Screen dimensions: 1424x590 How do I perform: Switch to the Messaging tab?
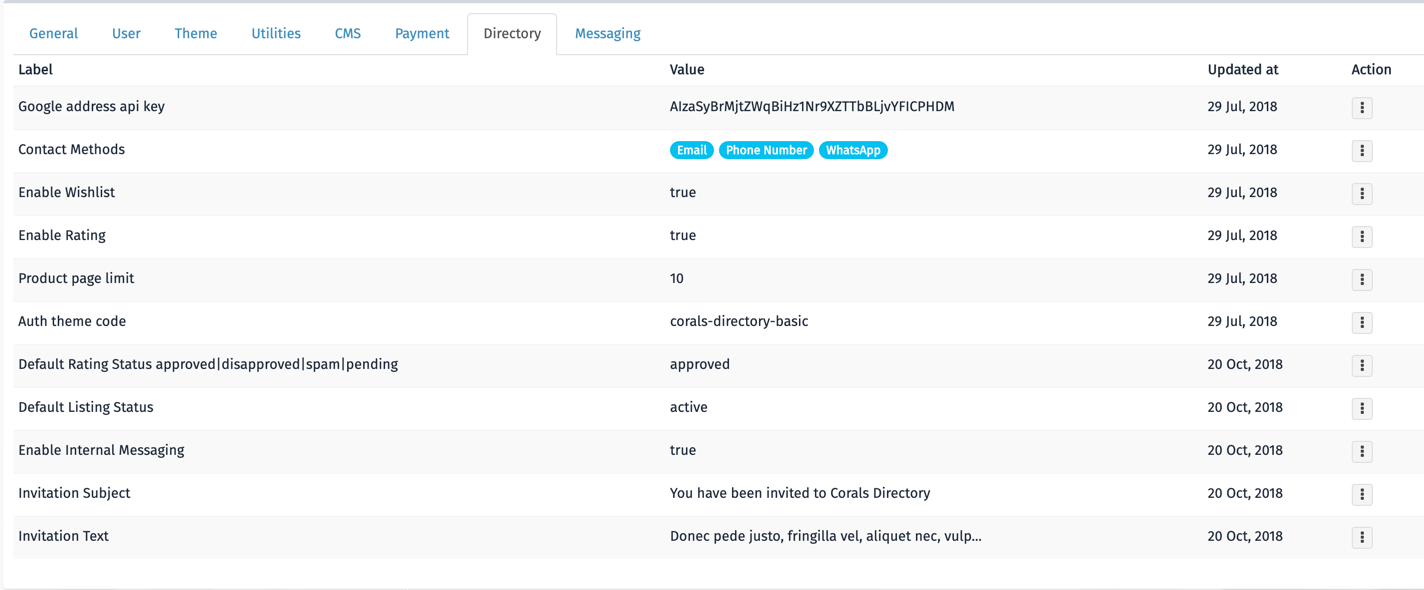click(607, 34)
